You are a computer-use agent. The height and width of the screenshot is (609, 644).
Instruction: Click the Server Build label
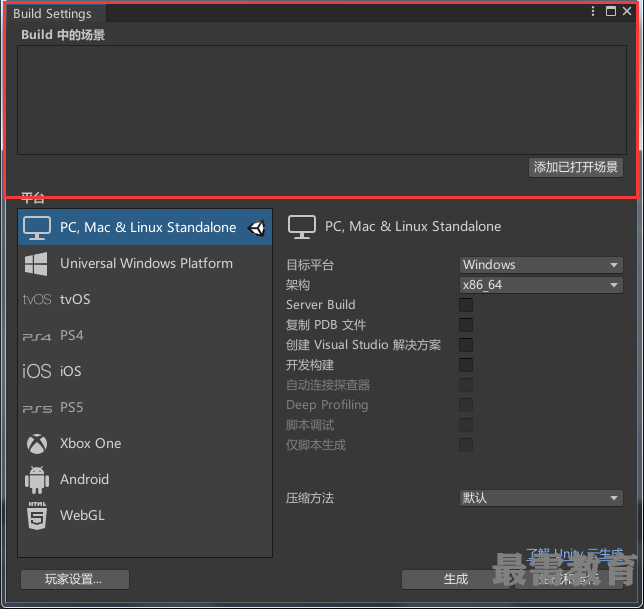[x=321, y=305]
